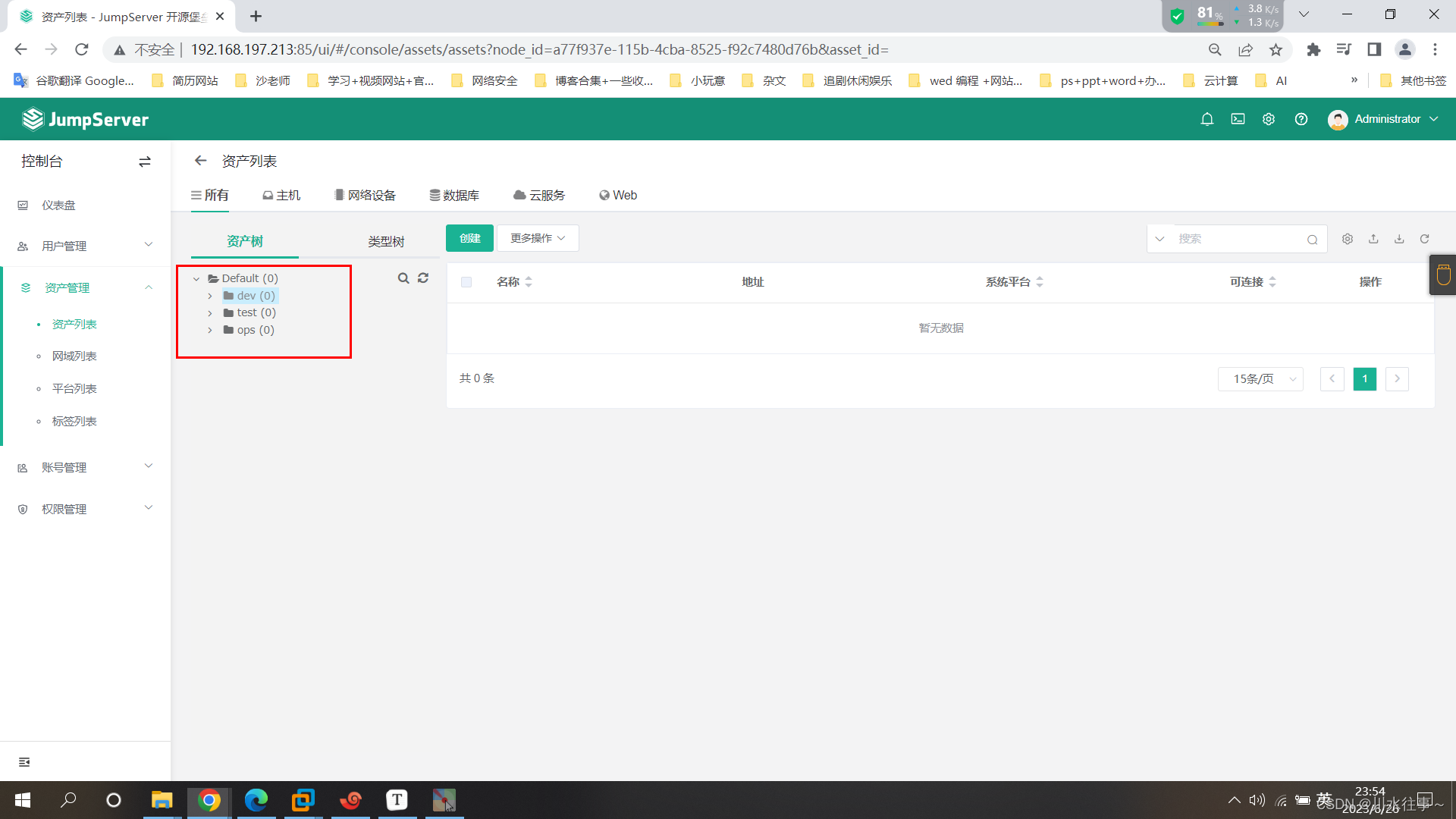The height and width of the screenshot is (819, 1456).
Task: Click the import upload icon above table
Action: [1373, 239]
